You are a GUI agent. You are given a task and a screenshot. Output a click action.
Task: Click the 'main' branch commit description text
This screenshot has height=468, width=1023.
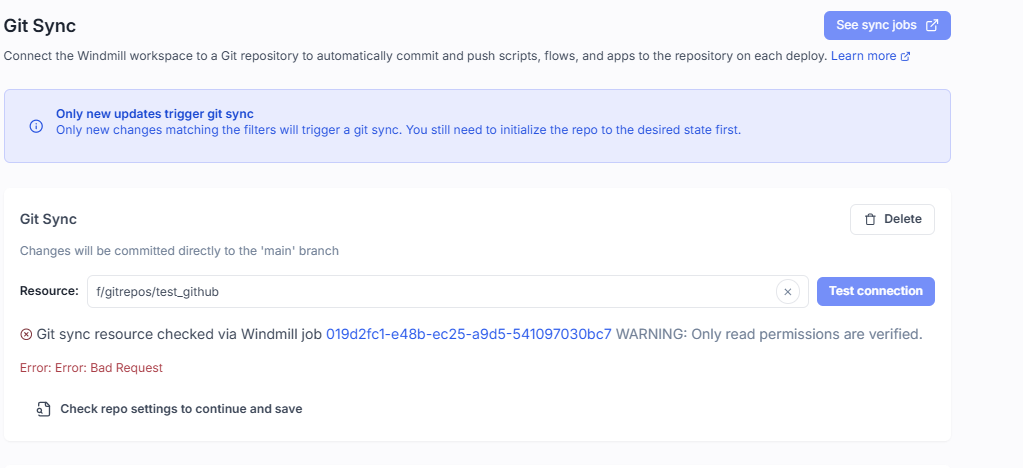[179, 251]
